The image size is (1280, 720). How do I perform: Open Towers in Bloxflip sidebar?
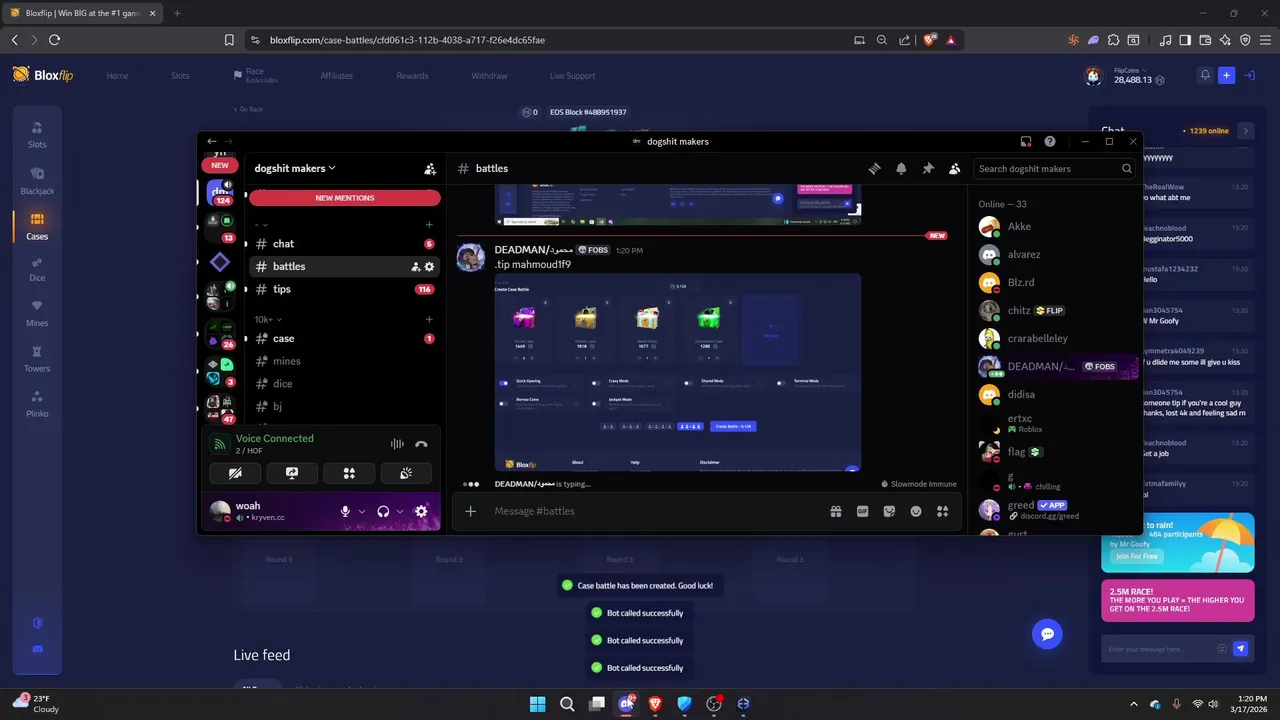click(37, 359)
